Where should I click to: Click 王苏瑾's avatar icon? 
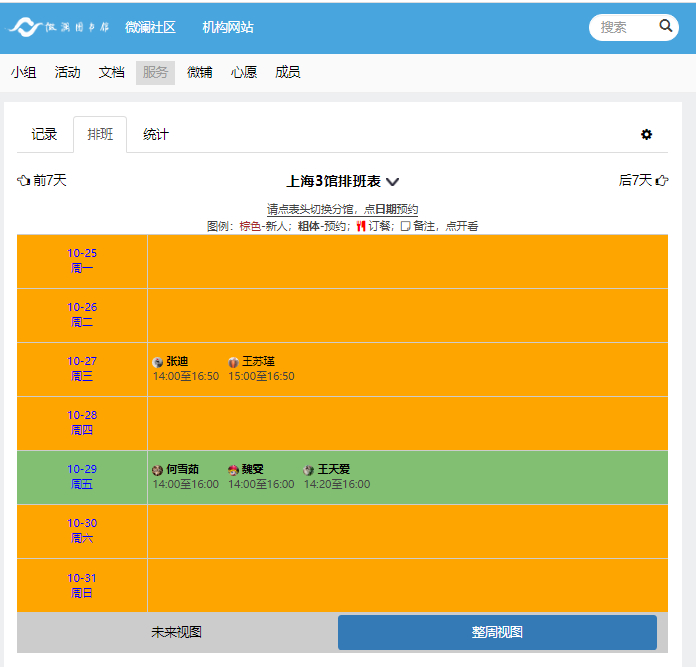[x=234, y=362]
